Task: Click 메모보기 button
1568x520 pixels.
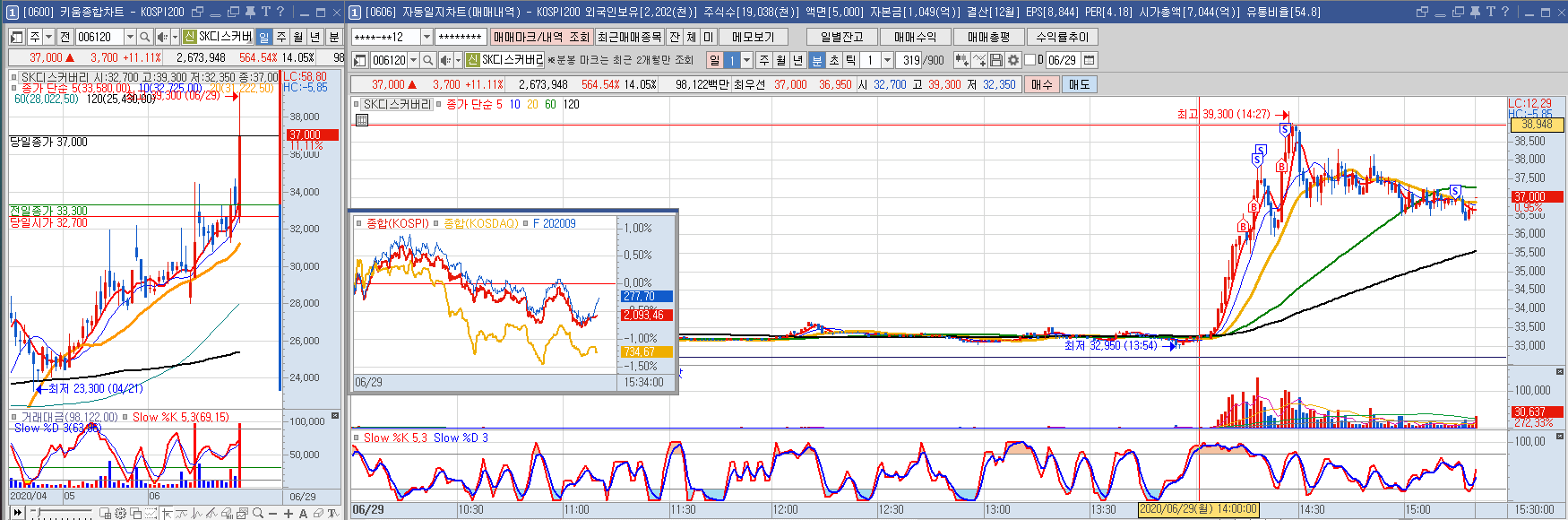Action: 754,37
